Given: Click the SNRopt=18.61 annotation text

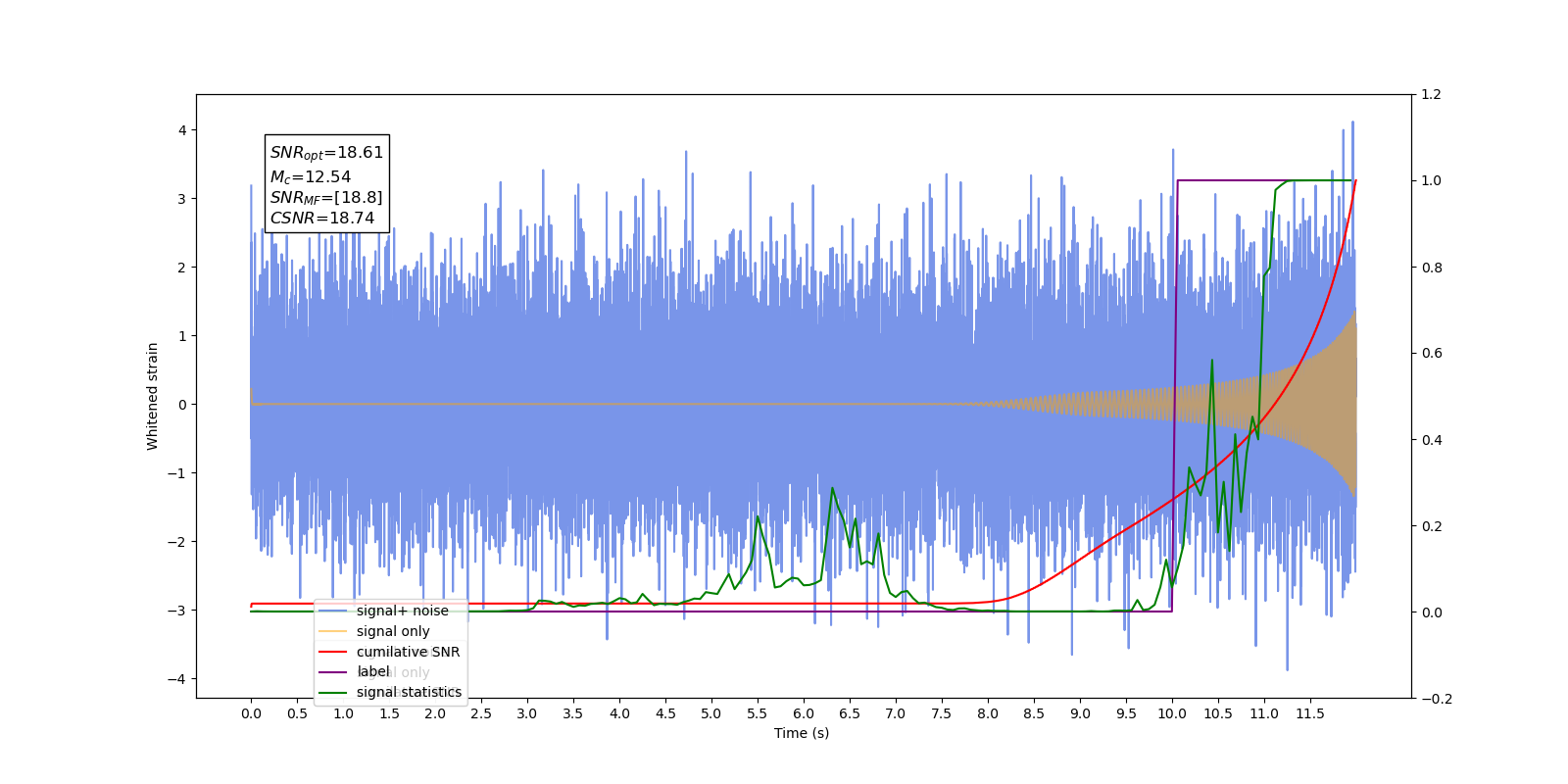Looking at the screenshot, I should 326,153.
